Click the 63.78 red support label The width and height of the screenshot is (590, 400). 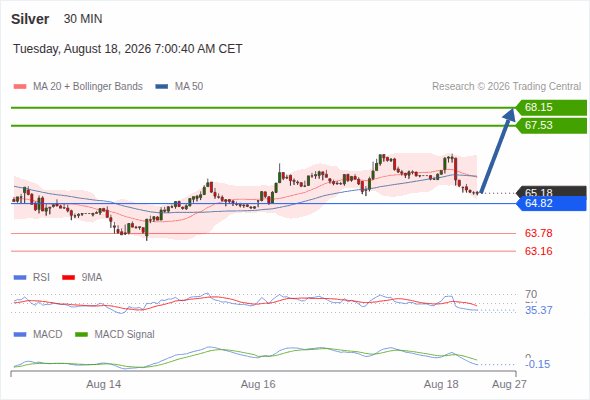(x=538, y=233)
